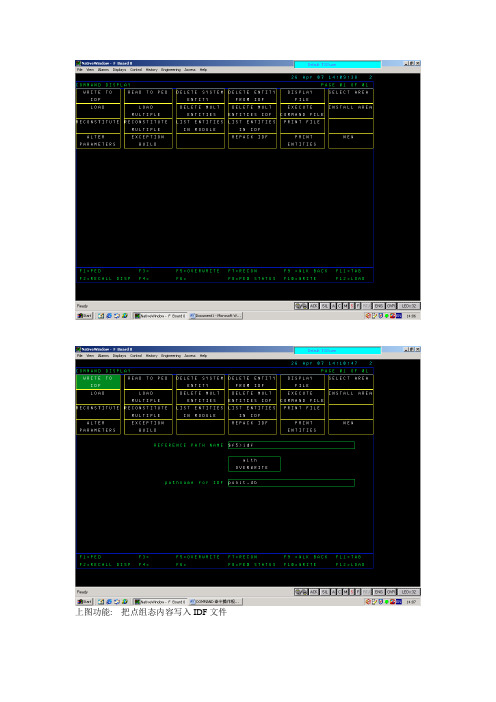The width and height of the screenshot is (496, 702).
Task: Choose PRINT FILE in the upper screenshot
Action: coord(302,126)
